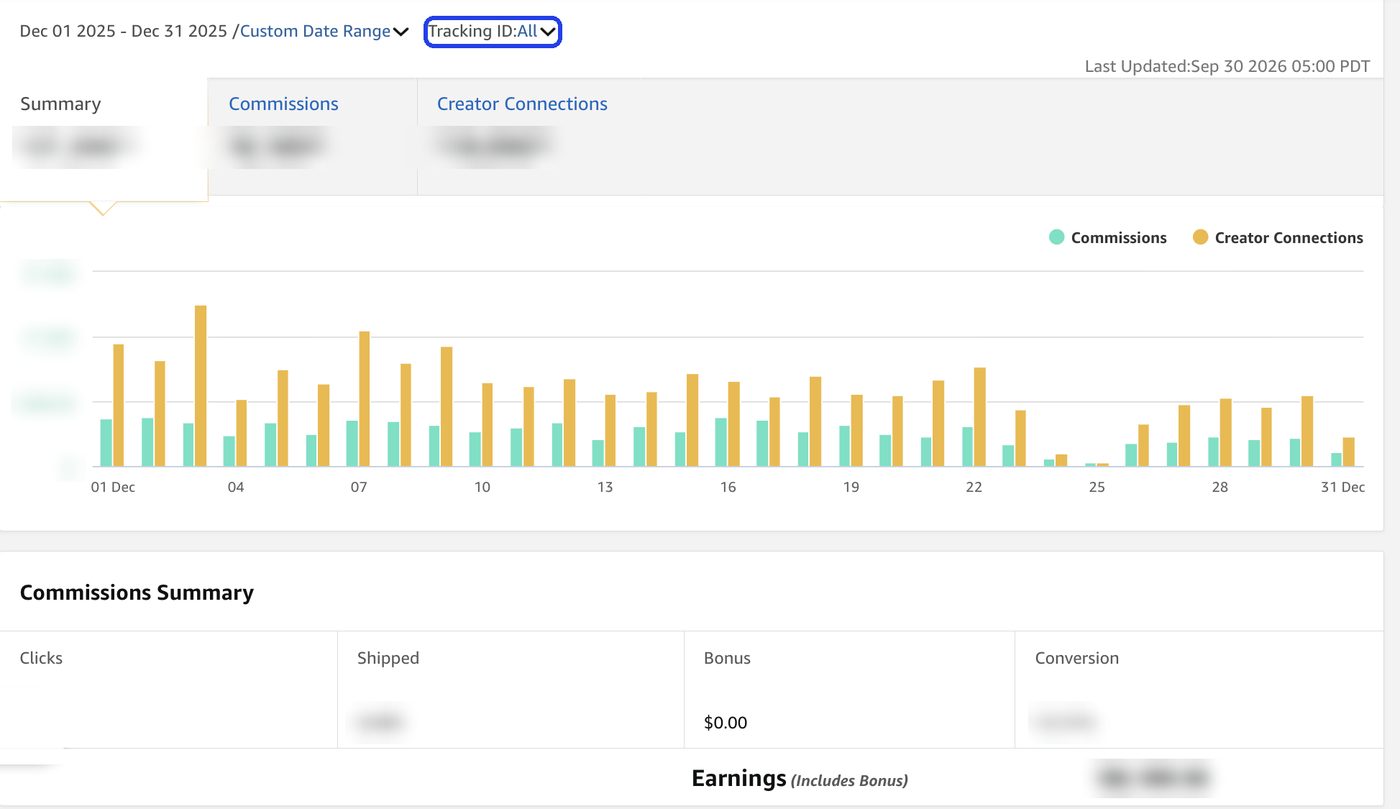Click the Last Updated timestamp text
The image size is (1400, 809).
tap(1227, 66)
